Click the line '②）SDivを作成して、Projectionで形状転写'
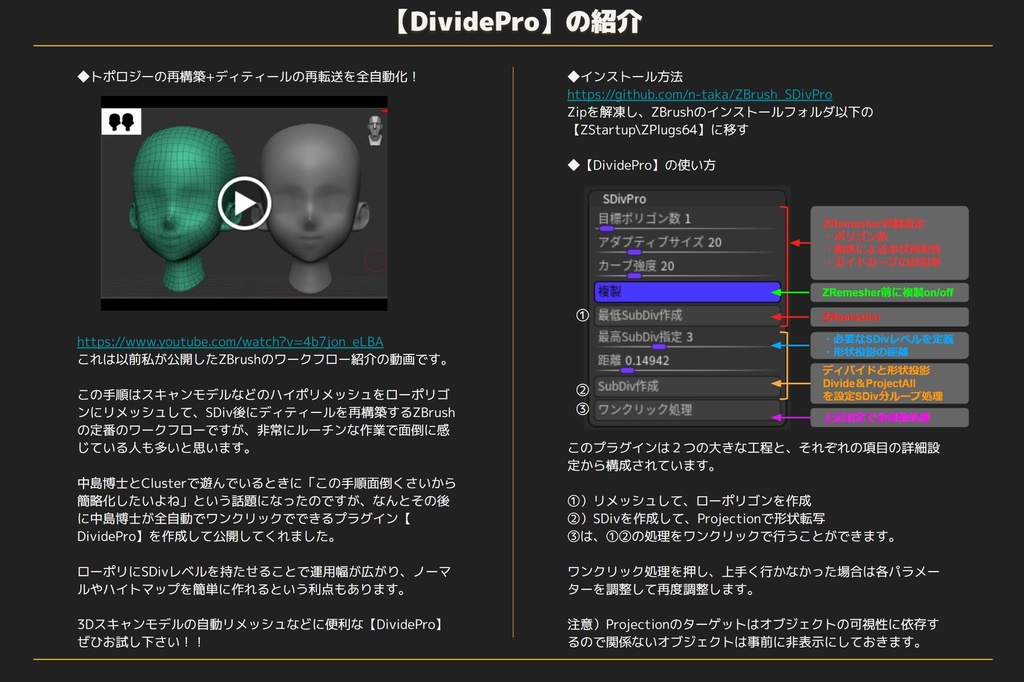 tap(696, 519)
